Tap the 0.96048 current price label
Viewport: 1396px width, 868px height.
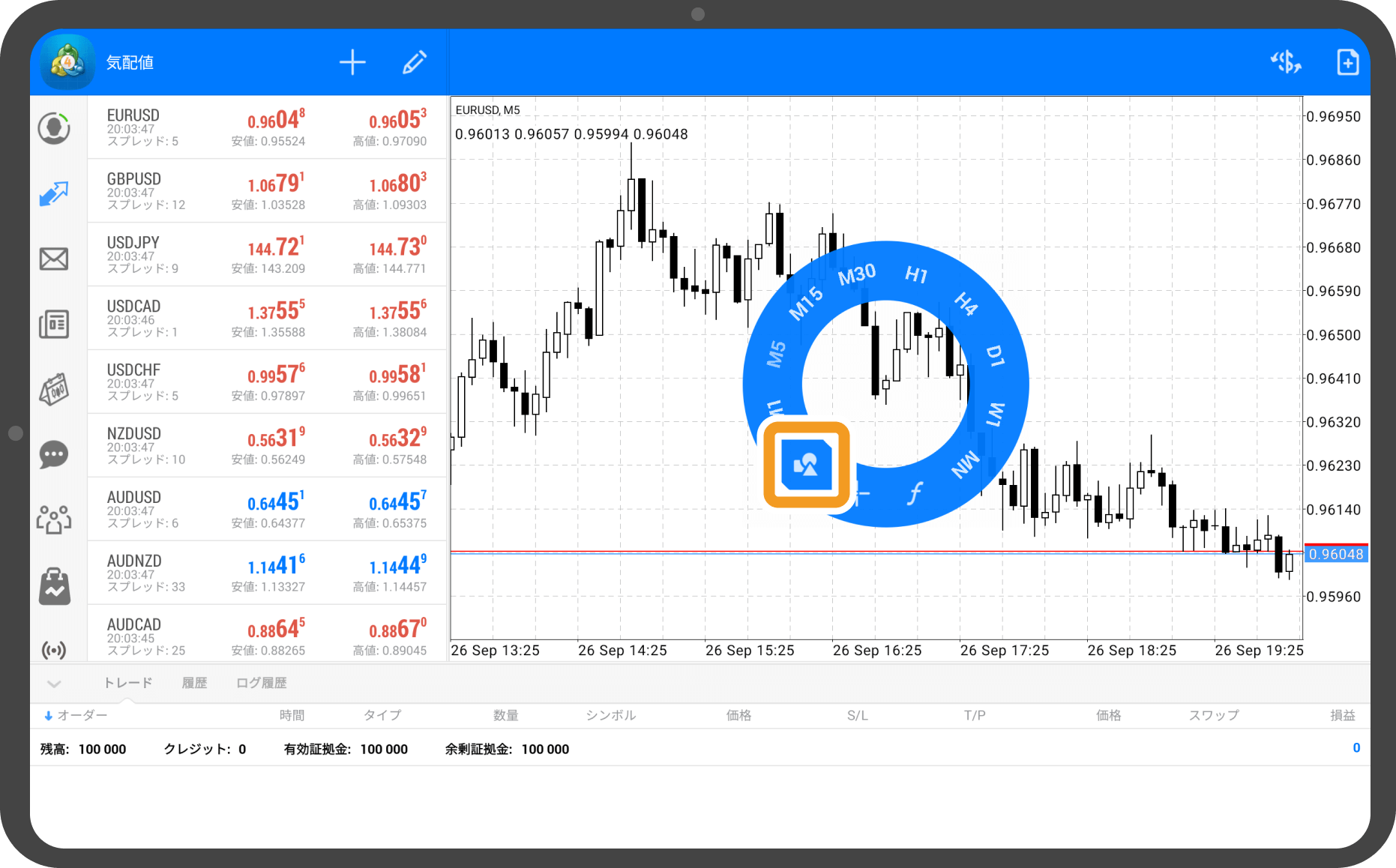(1336, 555)
